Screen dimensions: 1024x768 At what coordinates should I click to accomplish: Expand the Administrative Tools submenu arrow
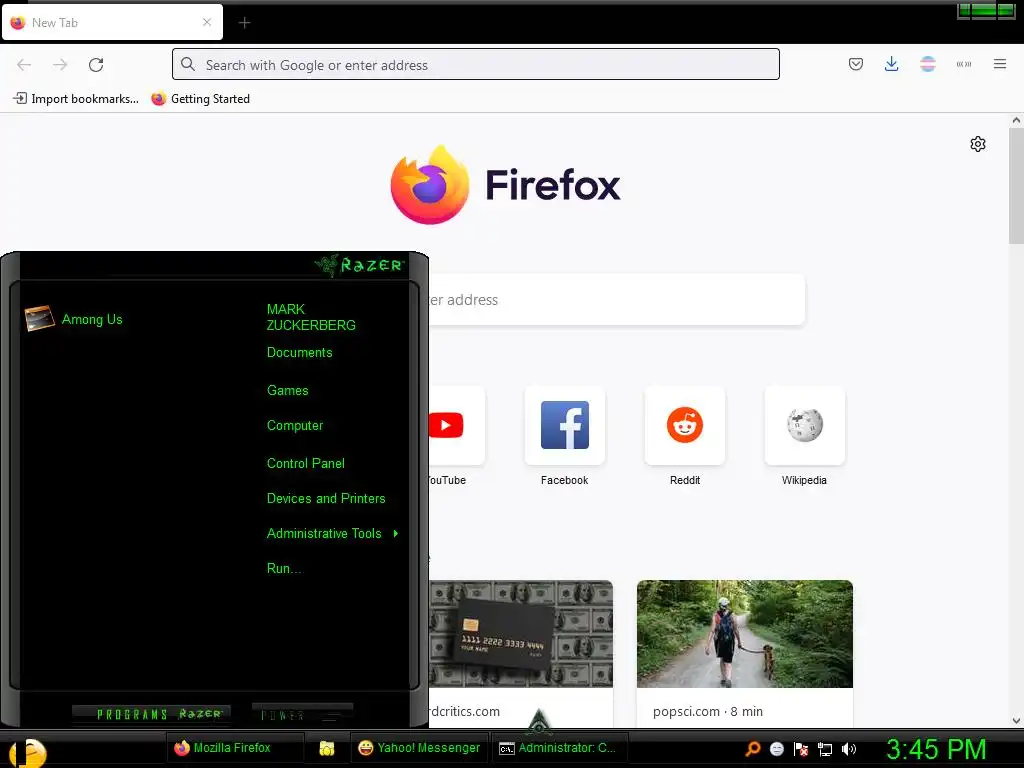[396, 534]
